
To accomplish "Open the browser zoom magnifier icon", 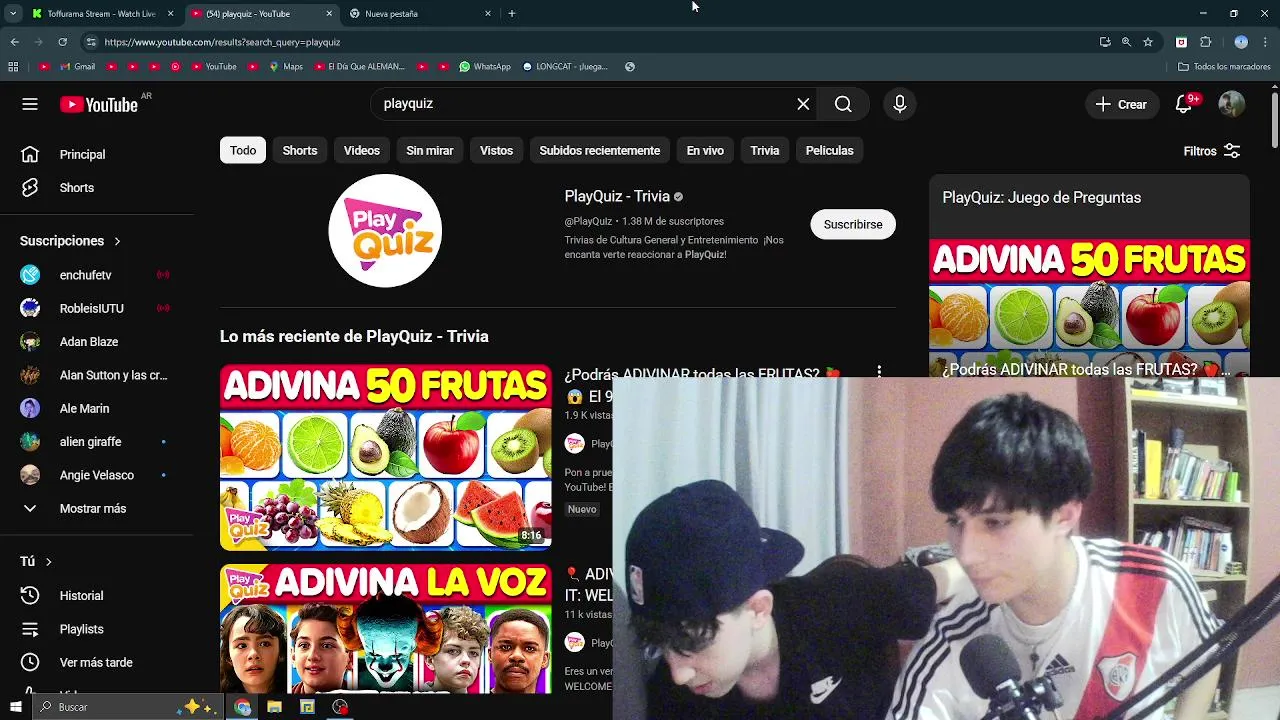I will [1126, 42].
